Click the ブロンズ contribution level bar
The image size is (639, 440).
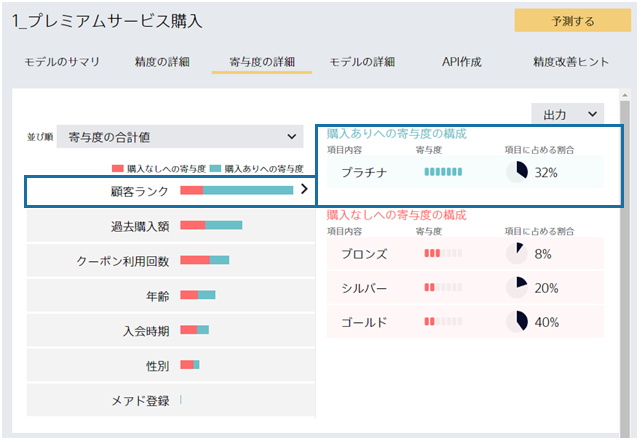coord(443,253)
